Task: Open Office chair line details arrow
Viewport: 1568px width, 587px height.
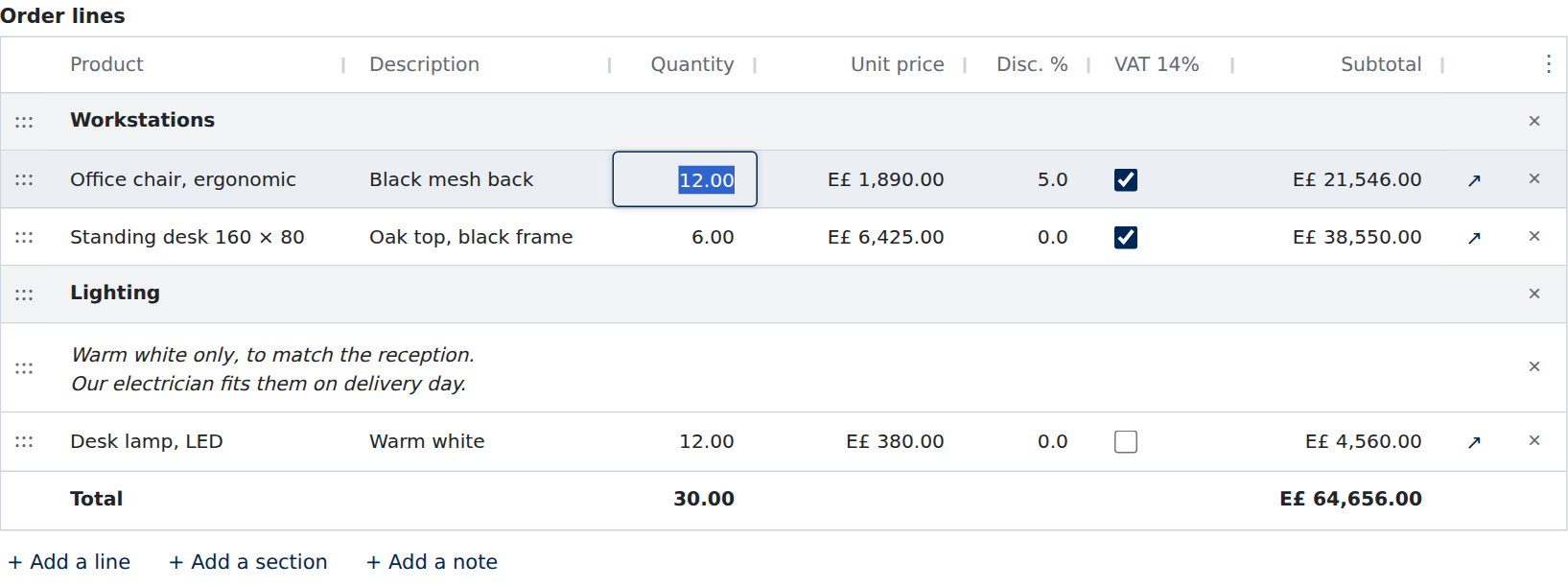Action: coord(1474,180)
